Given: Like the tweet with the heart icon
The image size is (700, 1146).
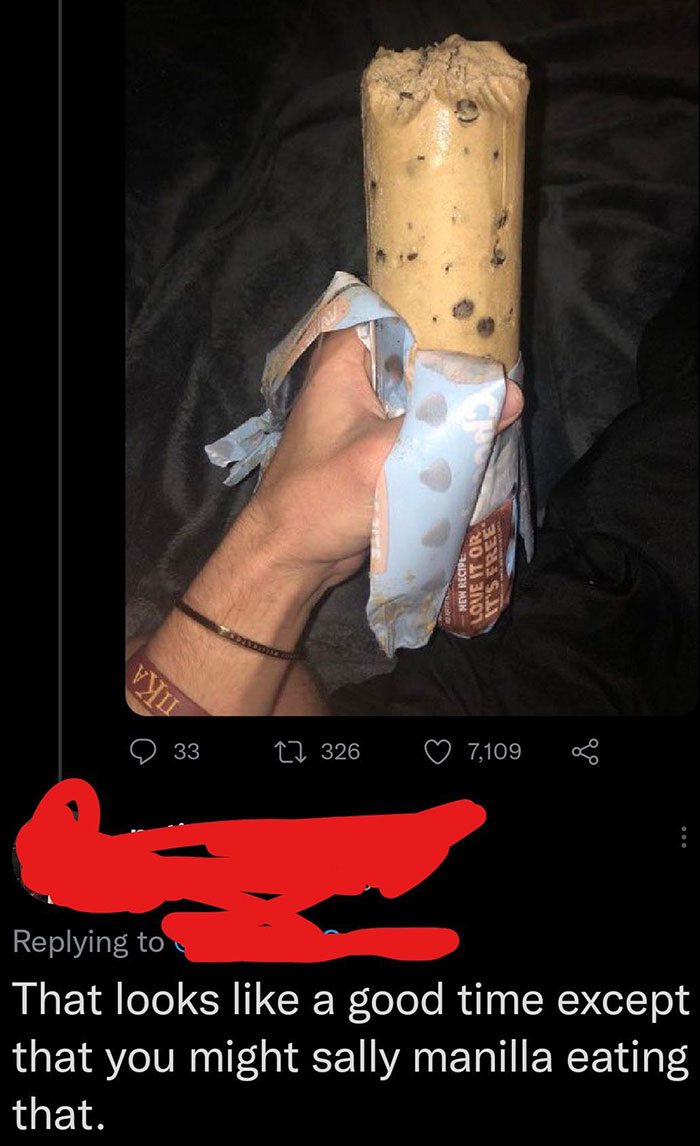Looking at the screenshot, I should click(x=438, y=751).
